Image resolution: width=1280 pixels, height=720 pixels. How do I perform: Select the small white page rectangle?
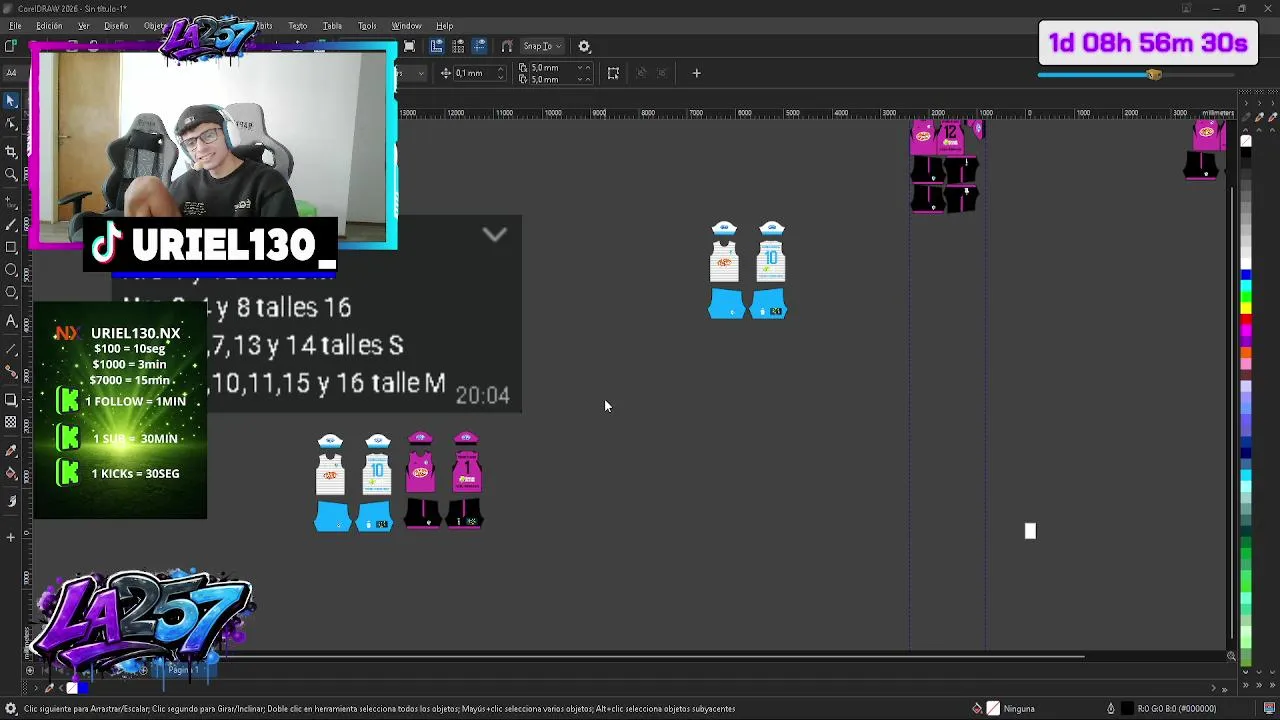click(1030, 531)
